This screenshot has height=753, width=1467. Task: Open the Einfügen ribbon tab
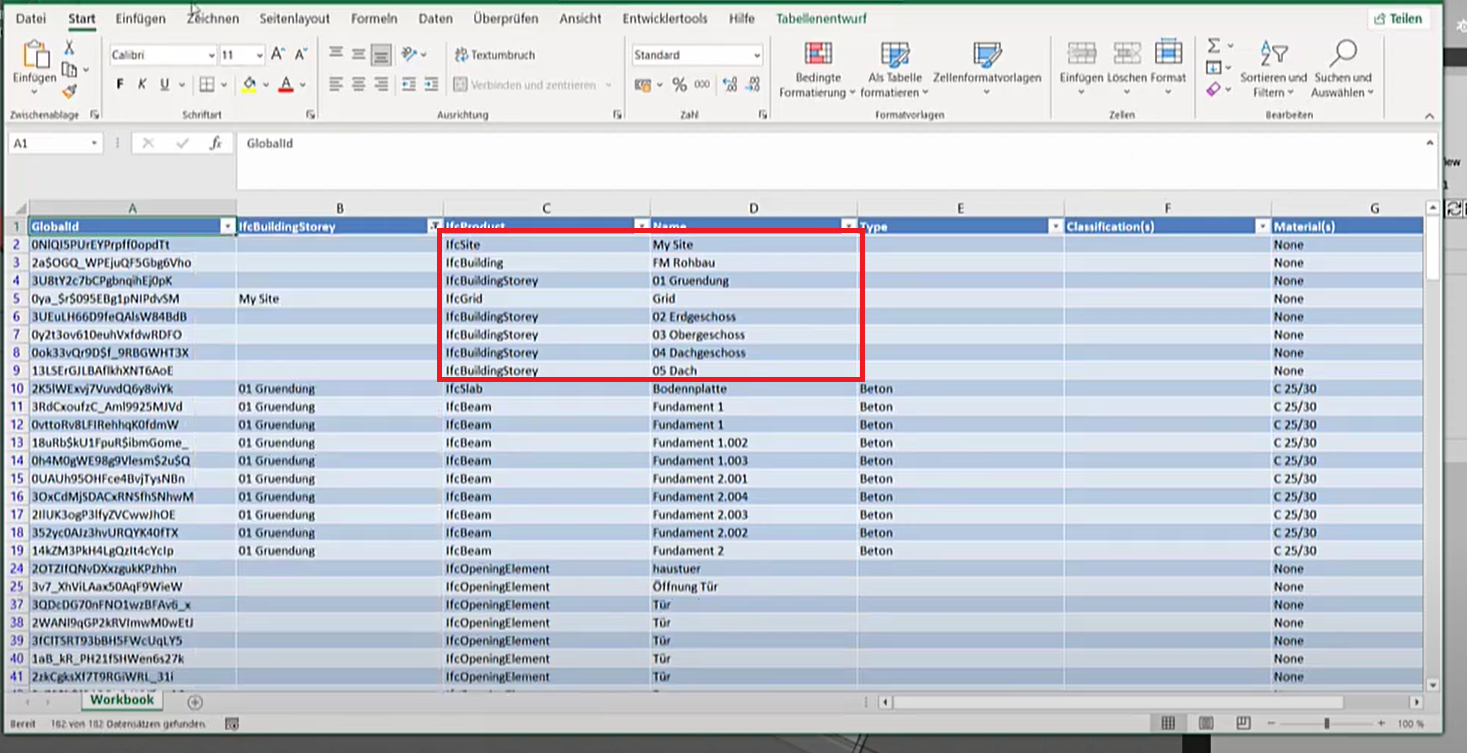[x=140, y=18]
